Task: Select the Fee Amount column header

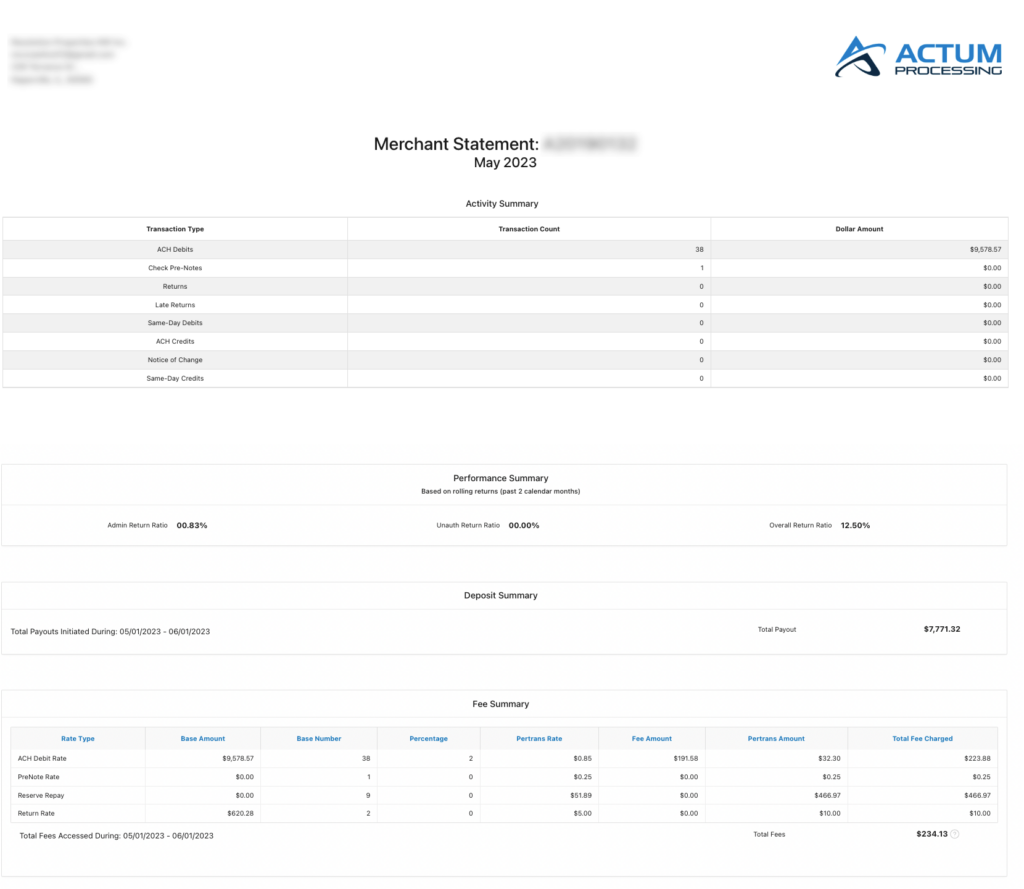Action: [652, 738]
